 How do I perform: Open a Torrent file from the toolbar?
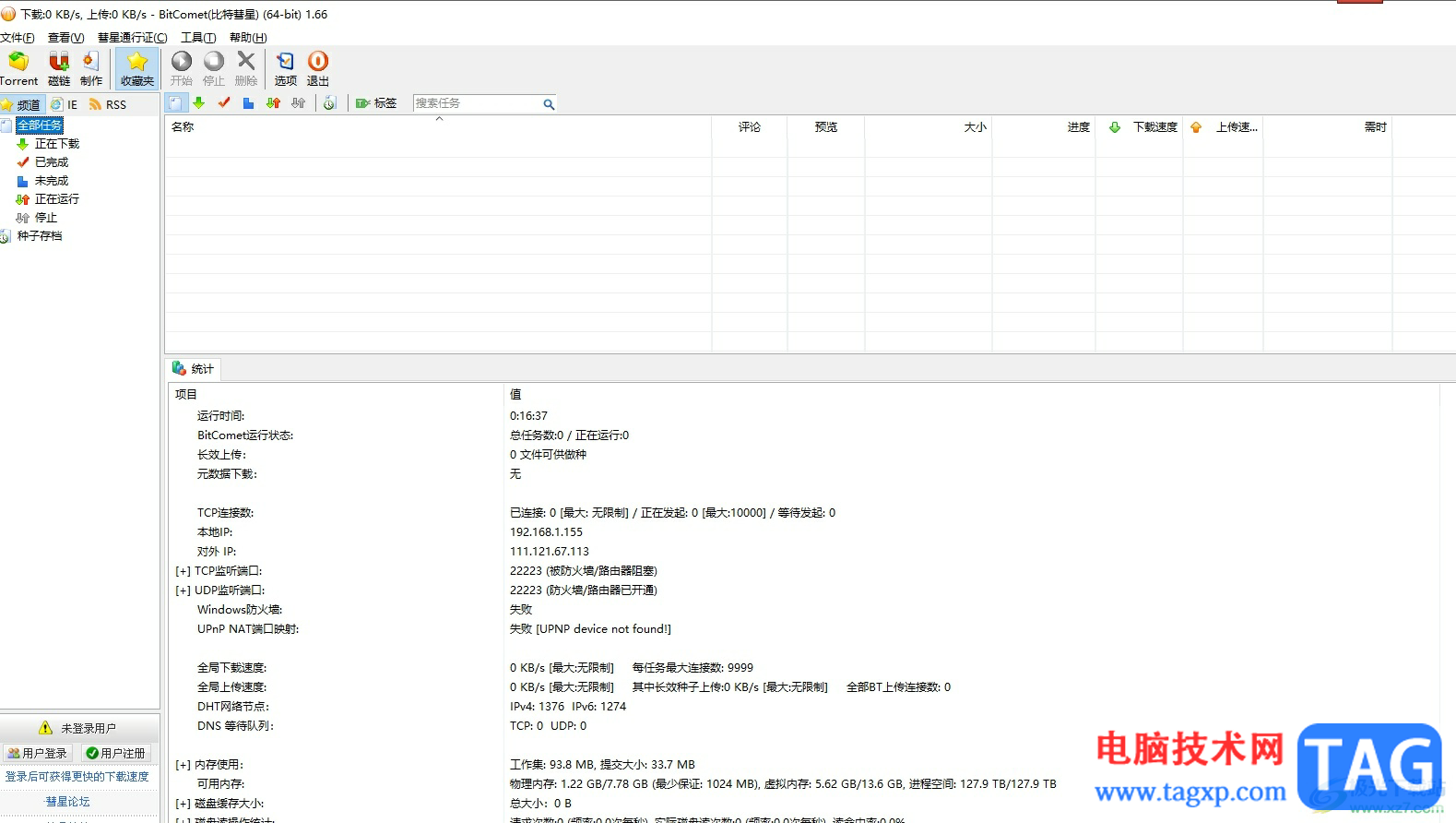(x=18, y=68)
